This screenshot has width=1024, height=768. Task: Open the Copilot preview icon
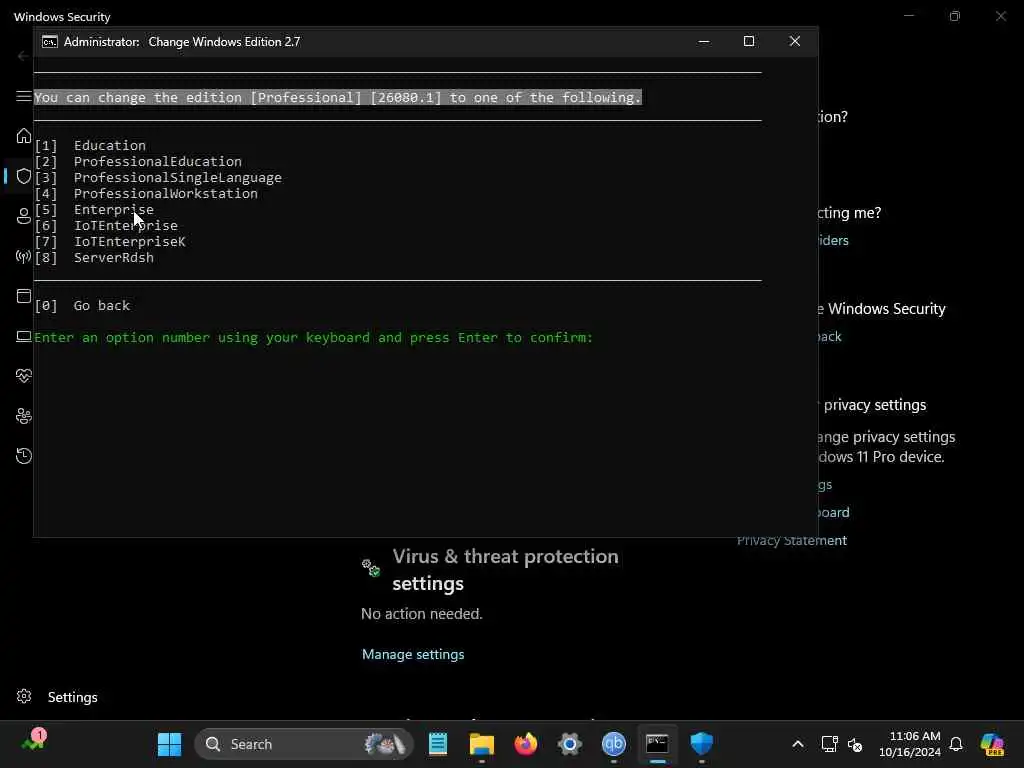pyautogui.click(x=992, y=744)
